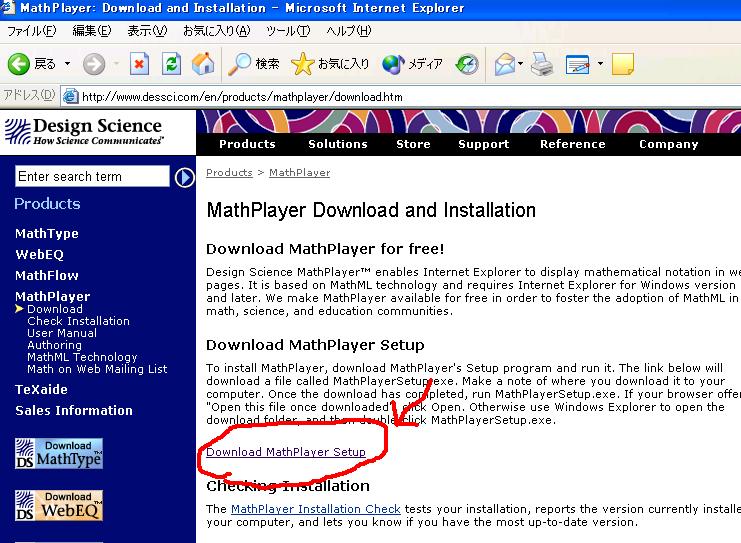Open Sales Information sidebar link

74,410
